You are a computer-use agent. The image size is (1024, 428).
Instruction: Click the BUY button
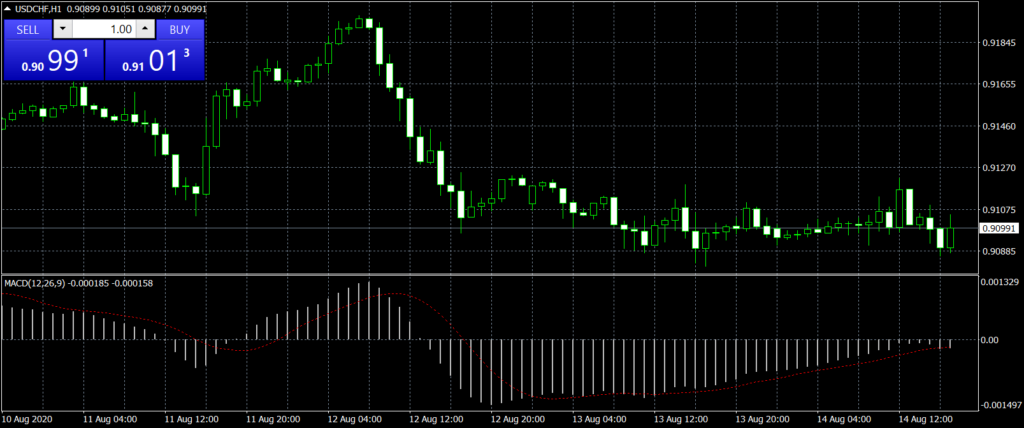tap(179, 29)
